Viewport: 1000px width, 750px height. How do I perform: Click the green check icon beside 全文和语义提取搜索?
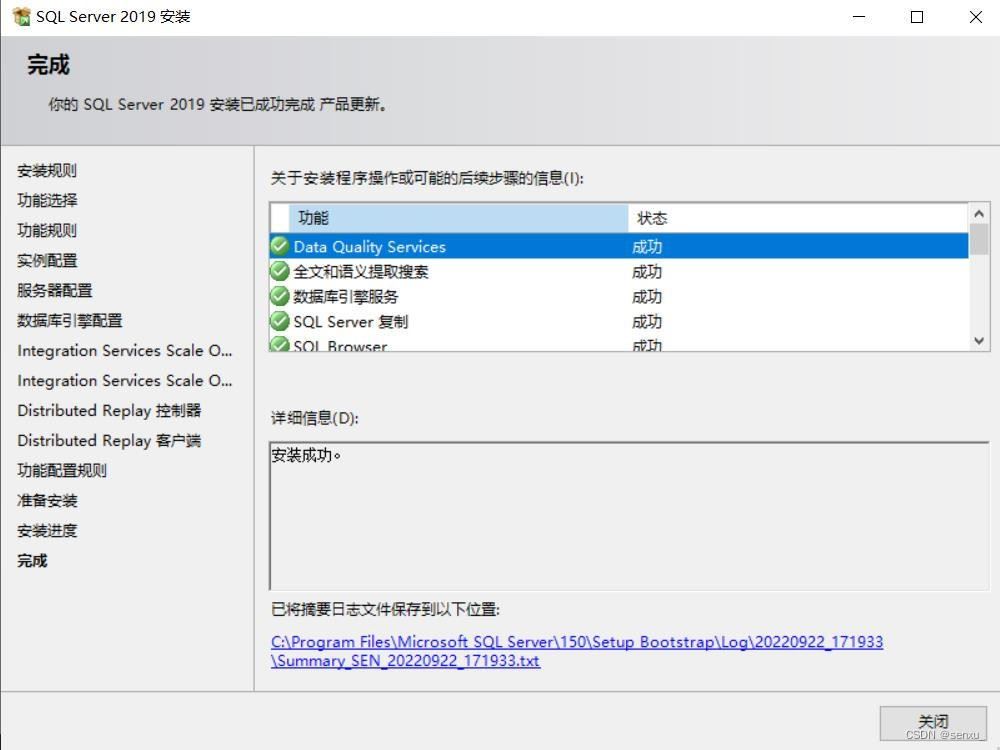[279, 271]
